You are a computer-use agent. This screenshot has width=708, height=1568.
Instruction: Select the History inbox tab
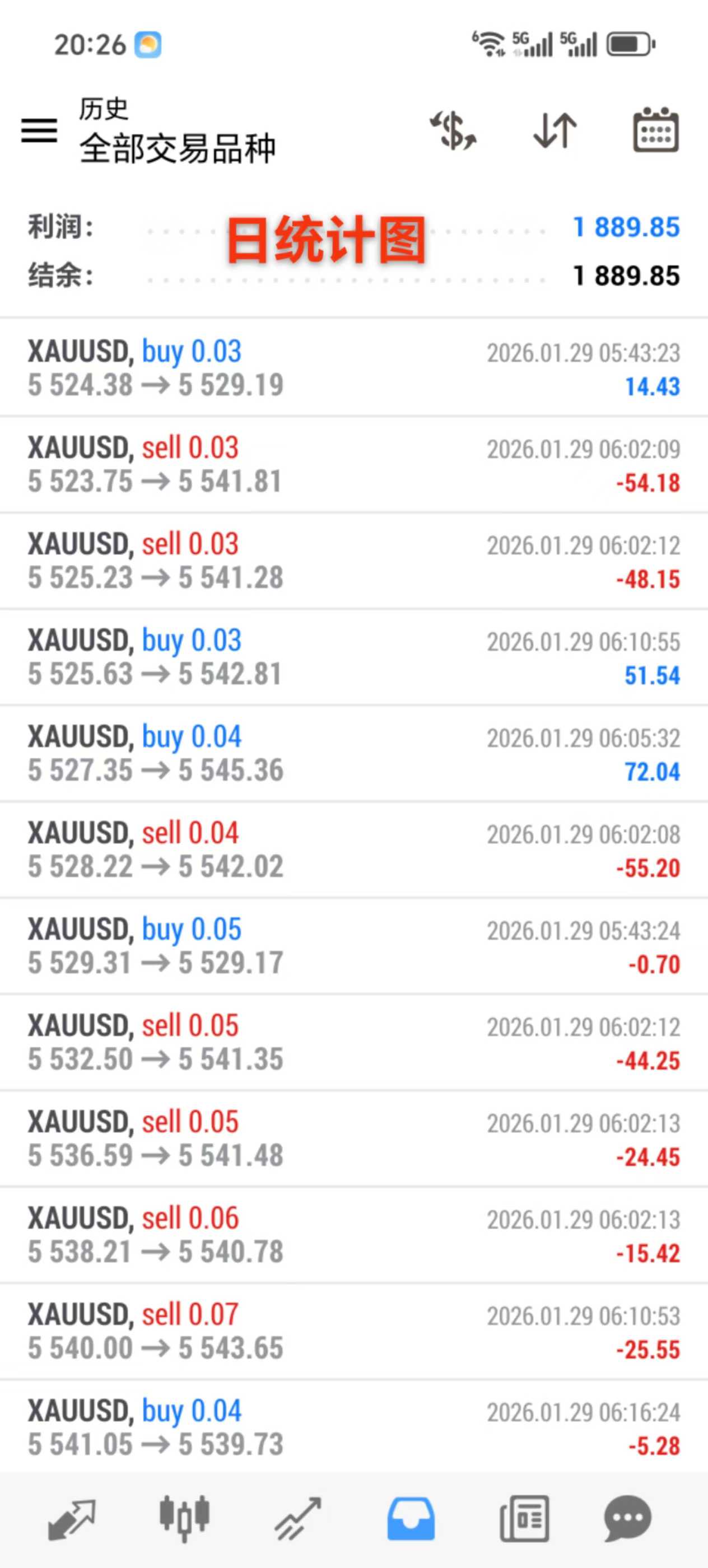(x=411, y=1519)
